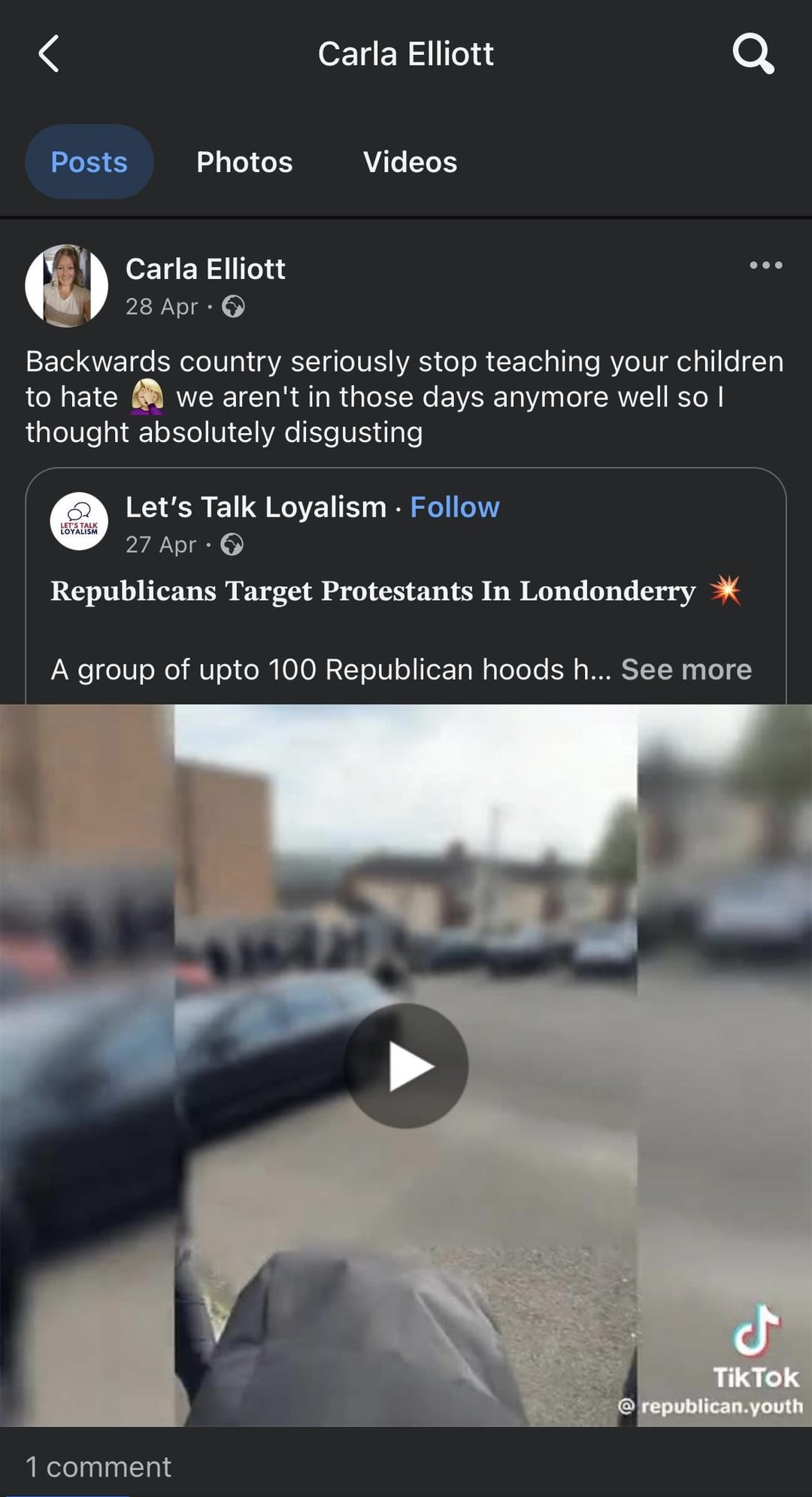Tap the Let's Talk Loyalism page avatar
This screenshot has width=812, height=1497.
coord(79,521)
